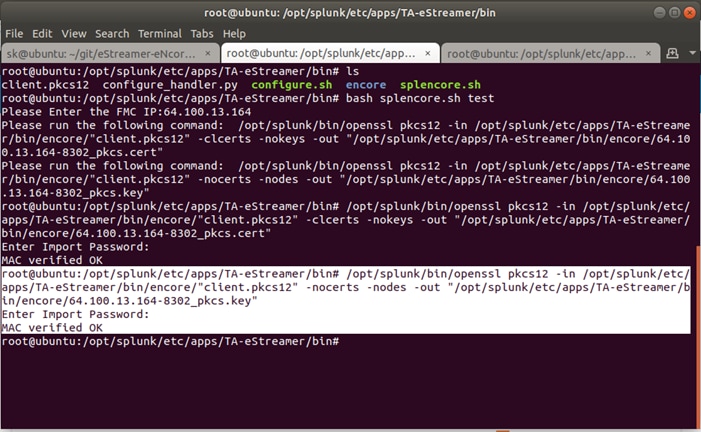This screenshot has width=701, height=432.
Task: Open the File menu
Action: tap(14, 34)
